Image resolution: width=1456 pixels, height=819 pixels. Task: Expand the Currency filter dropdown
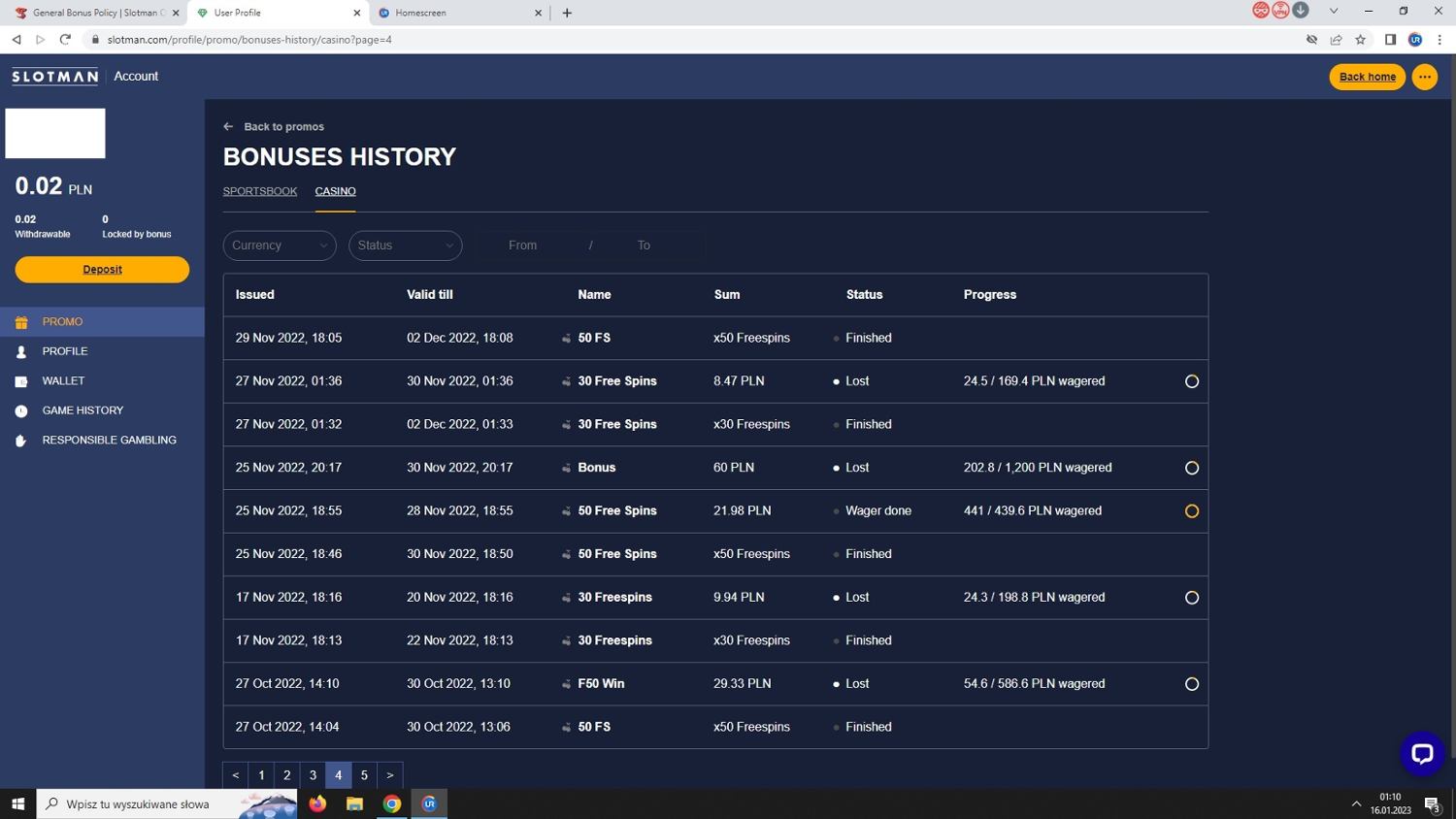[280, 246]
